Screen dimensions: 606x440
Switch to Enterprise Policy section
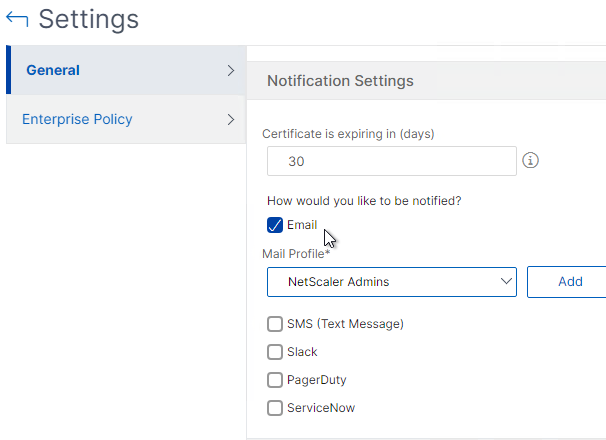pos(77,119)
